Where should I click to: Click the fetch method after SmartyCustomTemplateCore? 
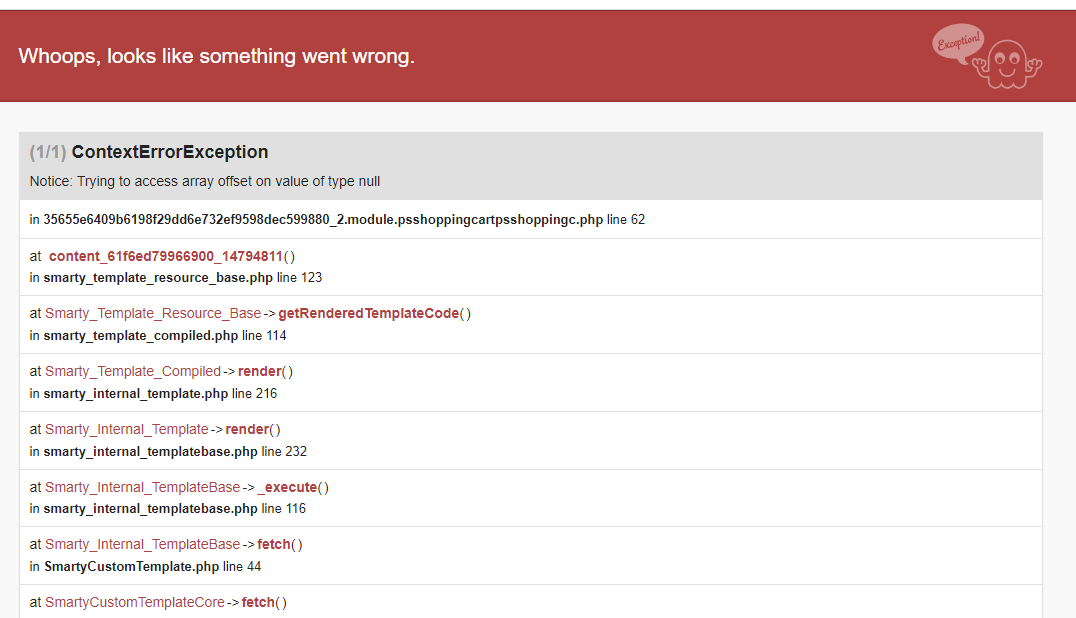click(x=258, y=602)
